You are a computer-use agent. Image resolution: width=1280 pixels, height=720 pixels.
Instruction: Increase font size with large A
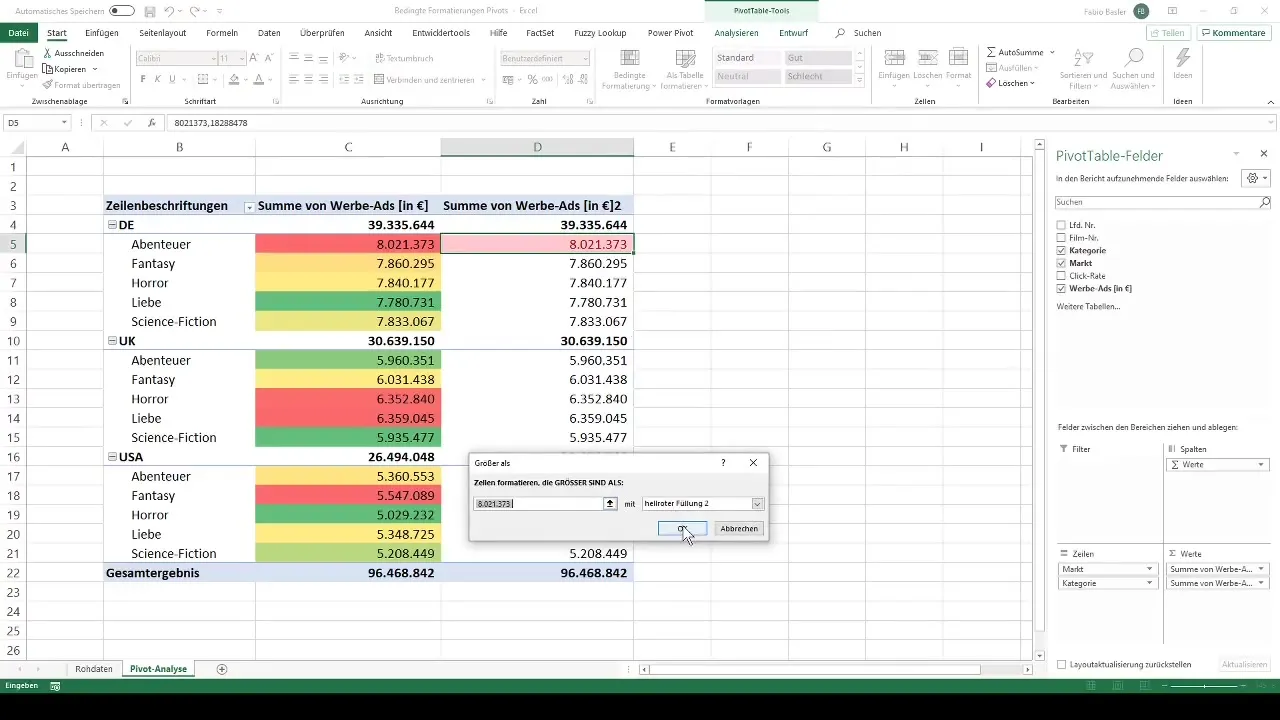pos(255,58)
